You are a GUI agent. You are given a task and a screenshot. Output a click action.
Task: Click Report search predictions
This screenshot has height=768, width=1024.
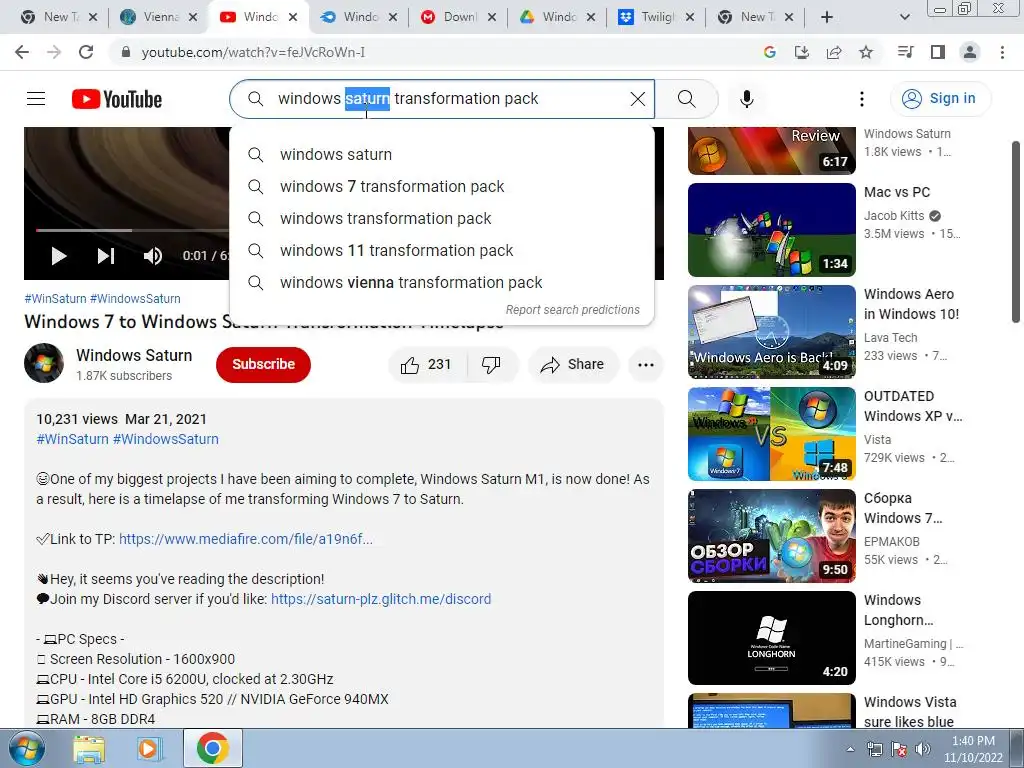573,310
